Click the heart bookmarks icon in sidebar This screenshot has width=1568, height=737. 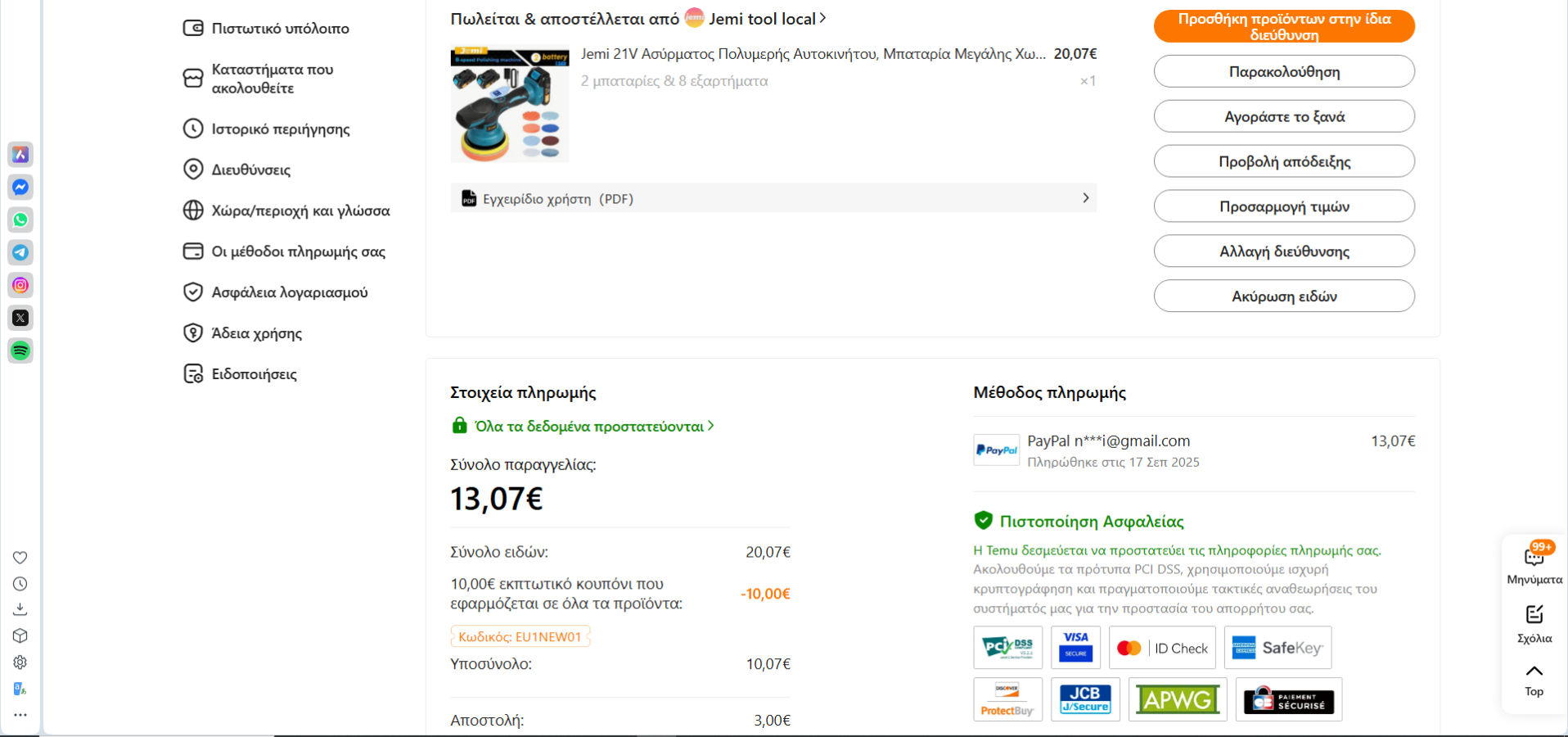coord(20,558)
